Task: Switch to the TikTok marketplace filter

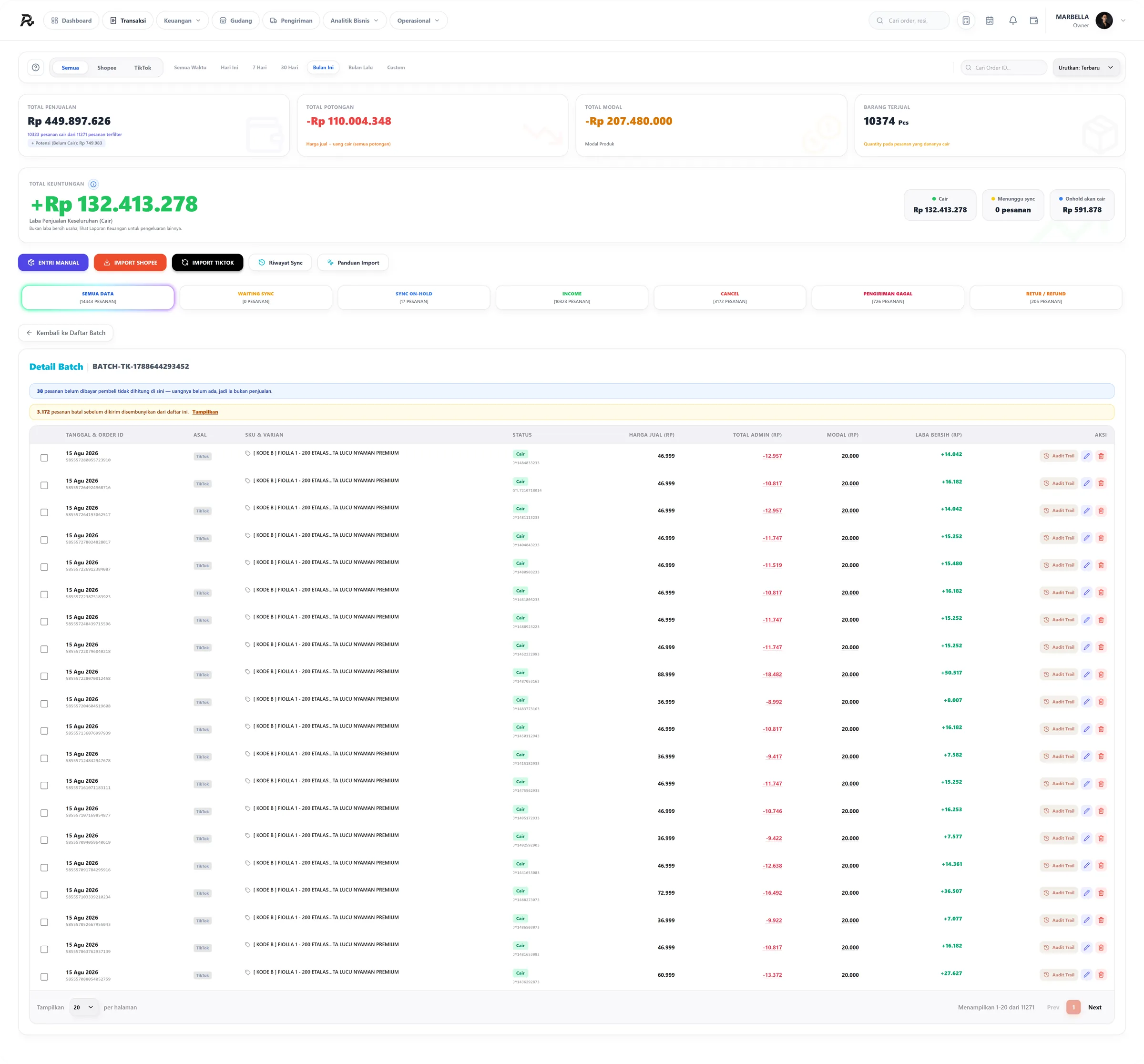Action: point(143,68)
